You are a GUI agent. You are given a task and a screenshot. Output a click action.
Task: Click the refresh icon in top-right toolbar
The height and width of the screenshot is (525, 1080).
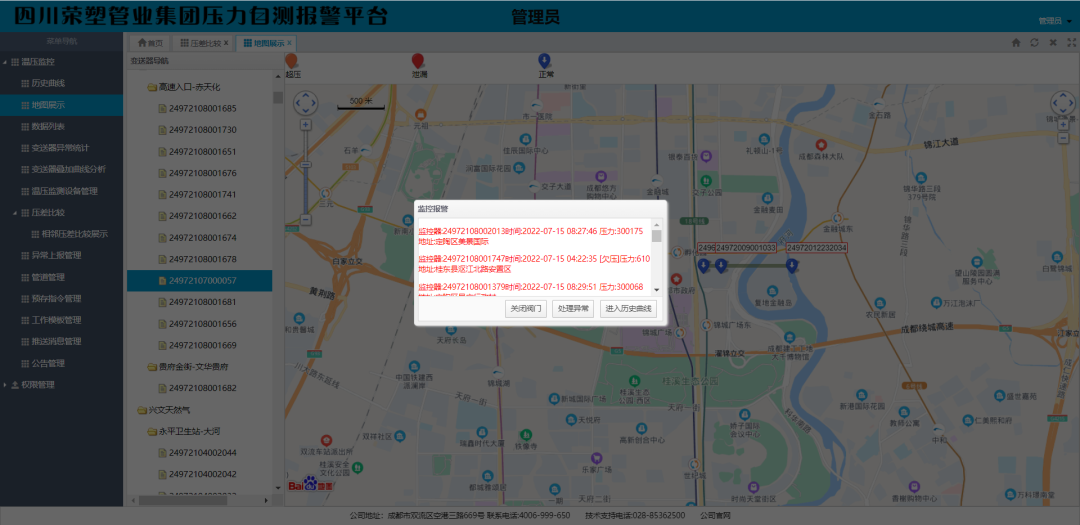1034,43
